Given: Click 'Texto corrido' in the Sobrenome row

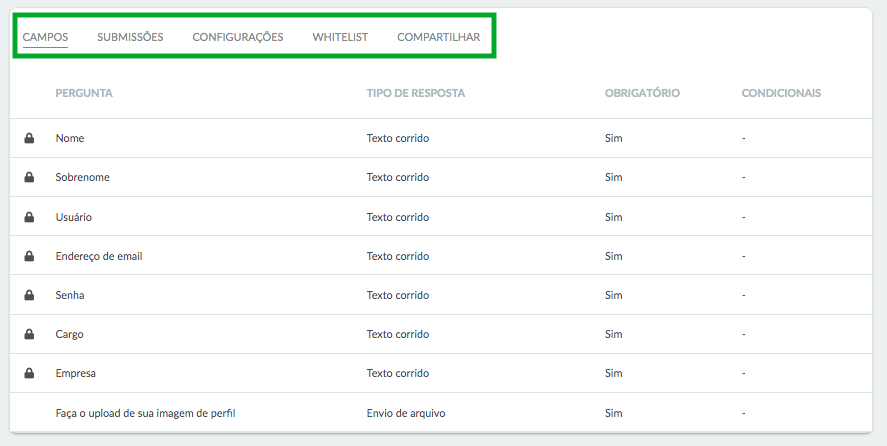Looking at the screenshot, I should tap(398, 177).
